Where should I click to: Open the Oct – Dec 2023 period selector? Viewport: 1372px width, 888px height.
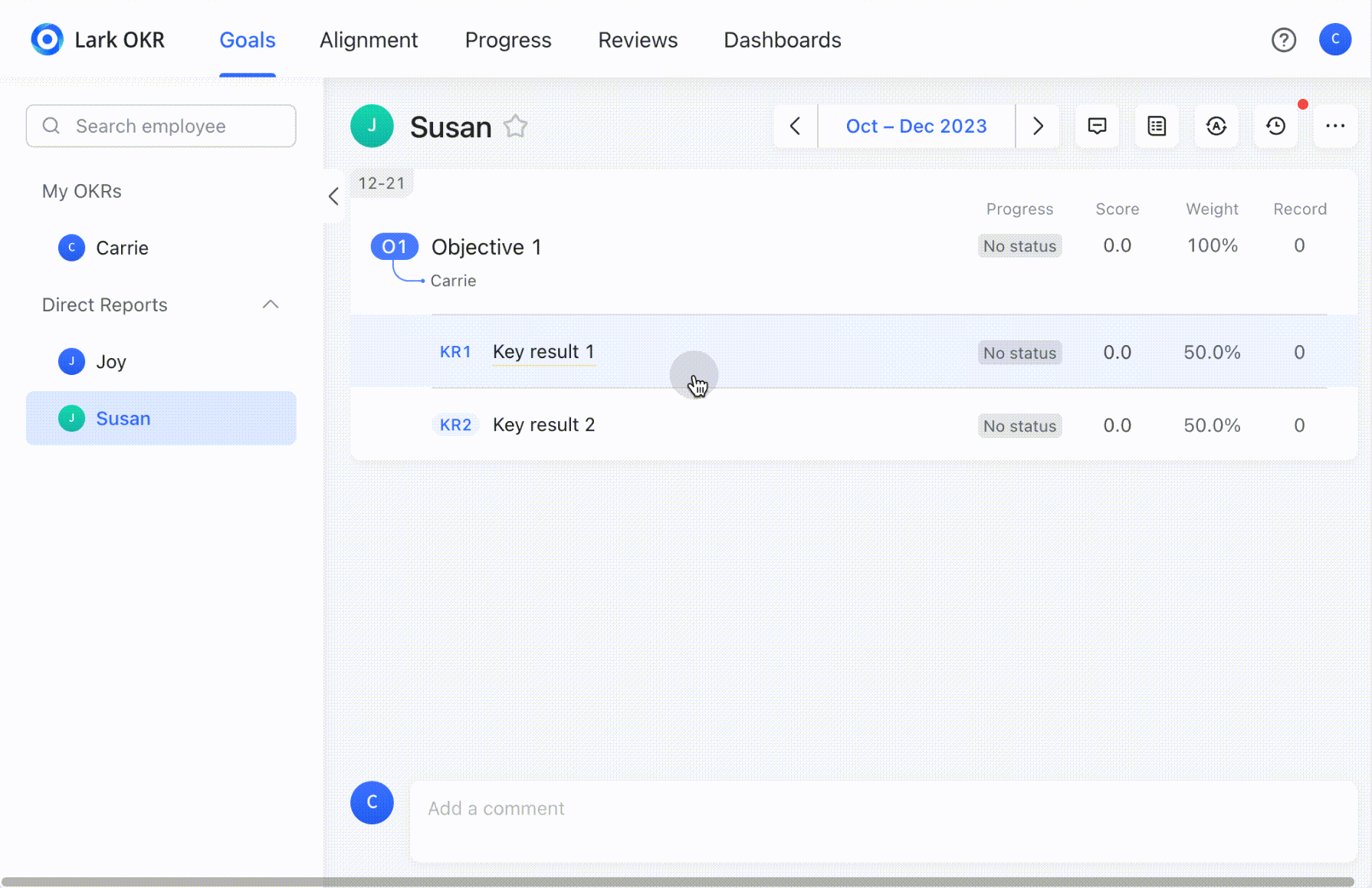tap(916, 126)
